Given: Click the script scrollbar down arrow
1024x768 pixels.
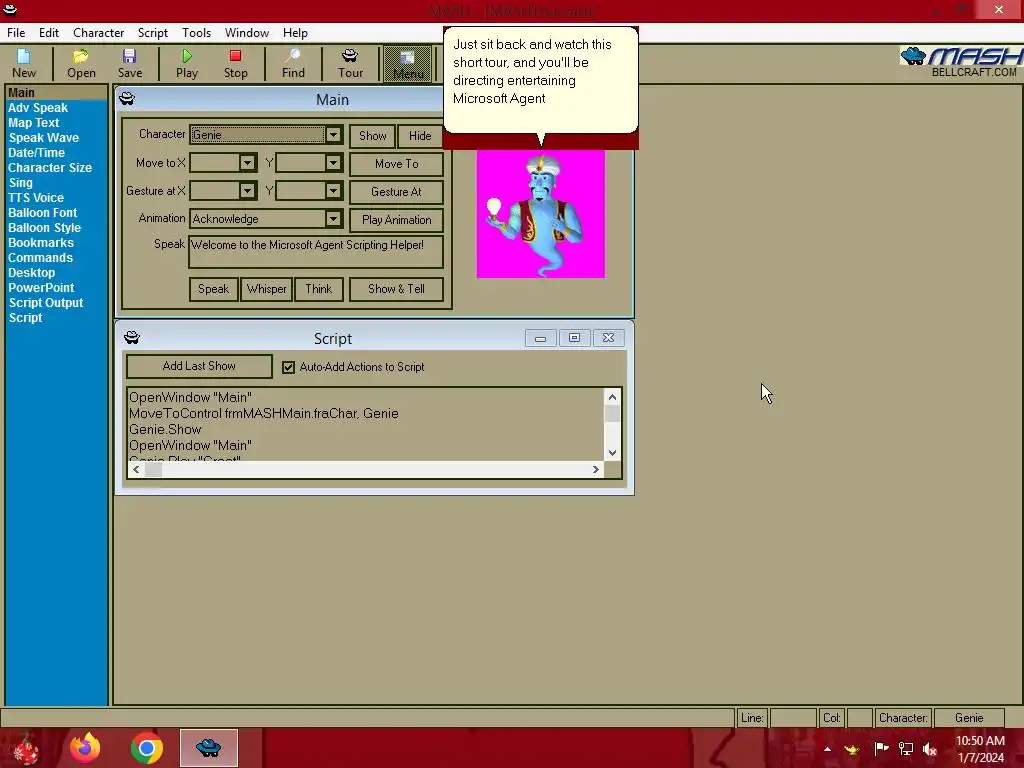Looking at the screenshot, I should point(612,453).
